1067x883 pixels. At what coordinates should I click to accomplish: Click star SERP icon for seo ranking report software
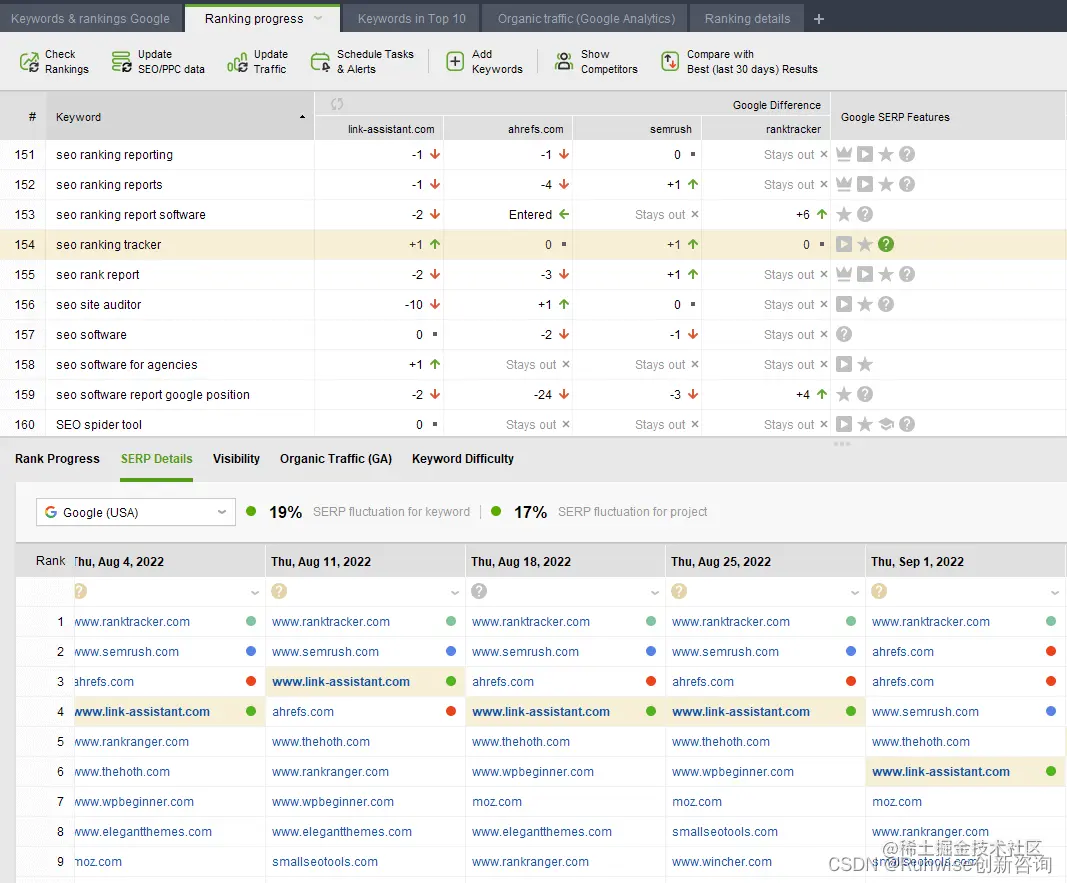(x=844, y=214)
